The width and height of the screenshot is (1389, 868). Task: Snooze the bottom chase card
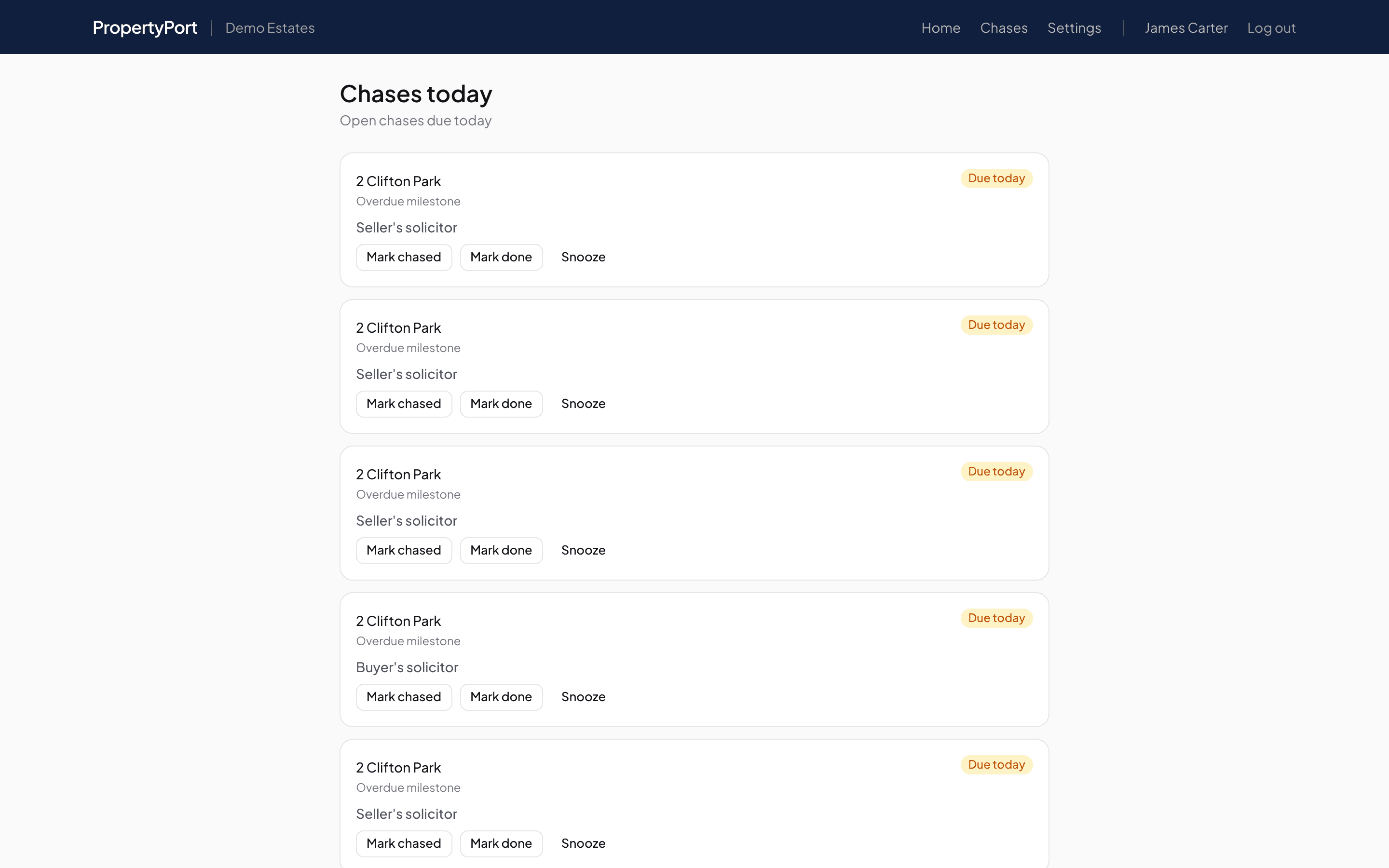tap(583, 843)
